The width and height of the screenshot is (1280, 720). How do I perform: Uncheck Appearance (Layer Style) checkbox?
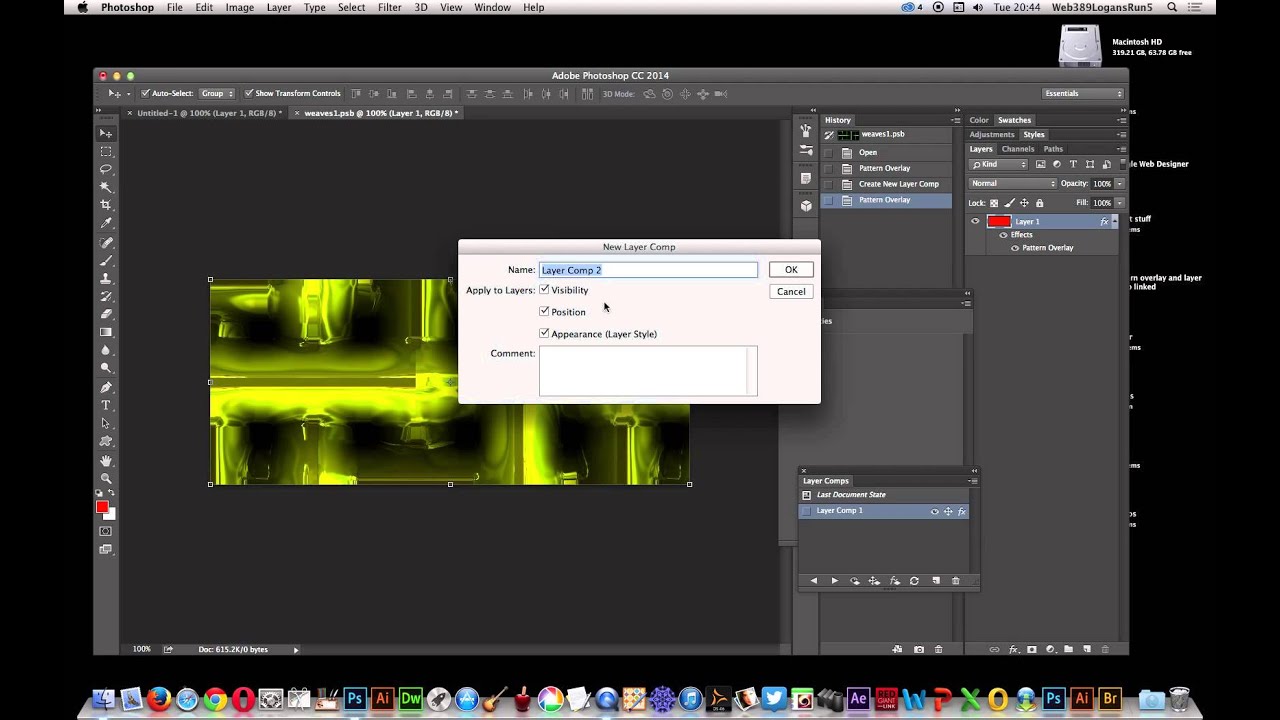(544, 334)
